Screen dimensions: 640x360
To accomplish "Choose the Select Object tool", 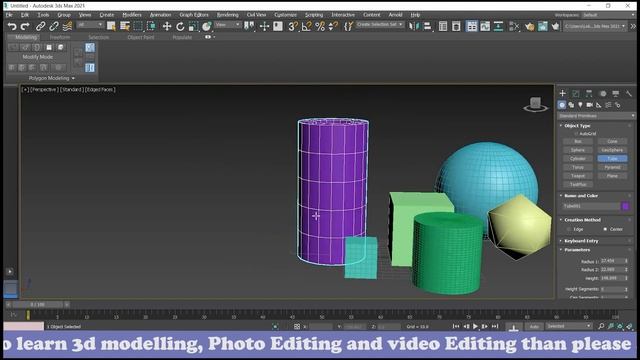I will [x=111, y=27].
